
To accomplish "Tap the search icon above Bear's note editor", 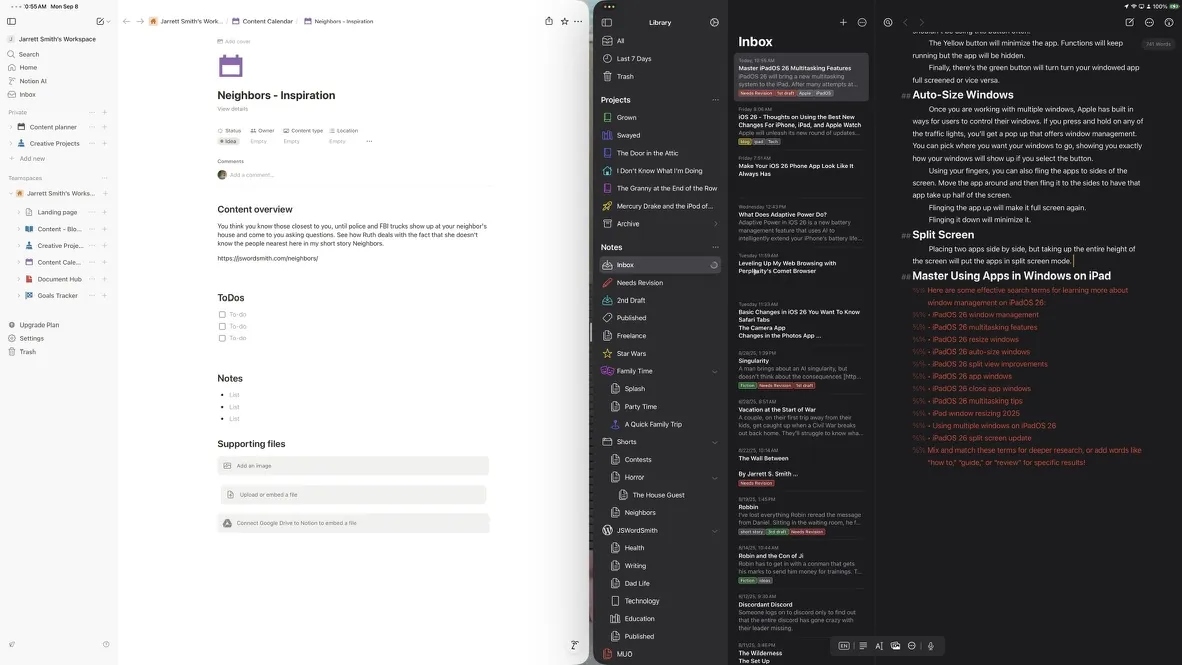I will (x=887, y=21).
